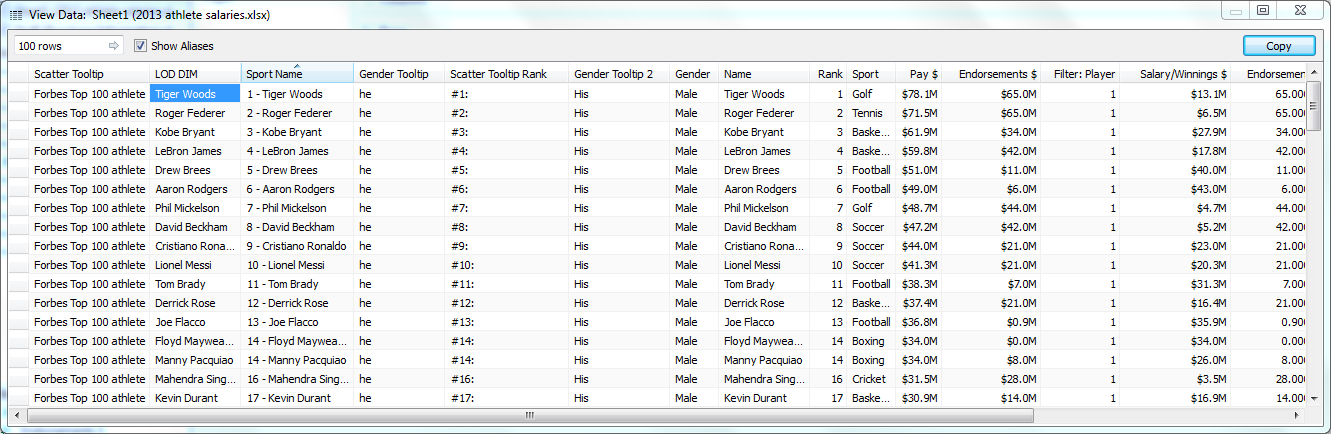Select the Sport column header

[871, 74]
